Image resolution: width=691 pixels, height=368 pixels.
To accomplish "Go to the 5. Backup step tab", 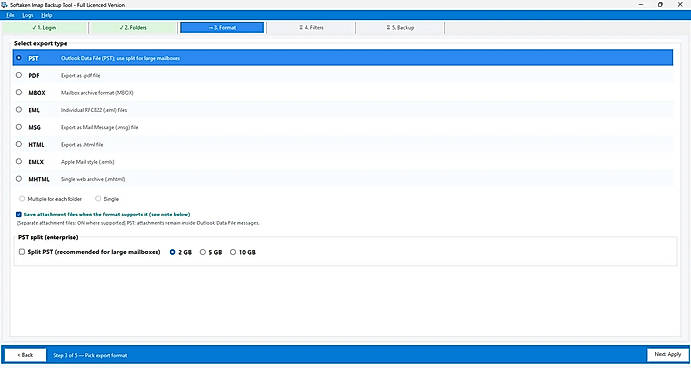I will point(400,27).
